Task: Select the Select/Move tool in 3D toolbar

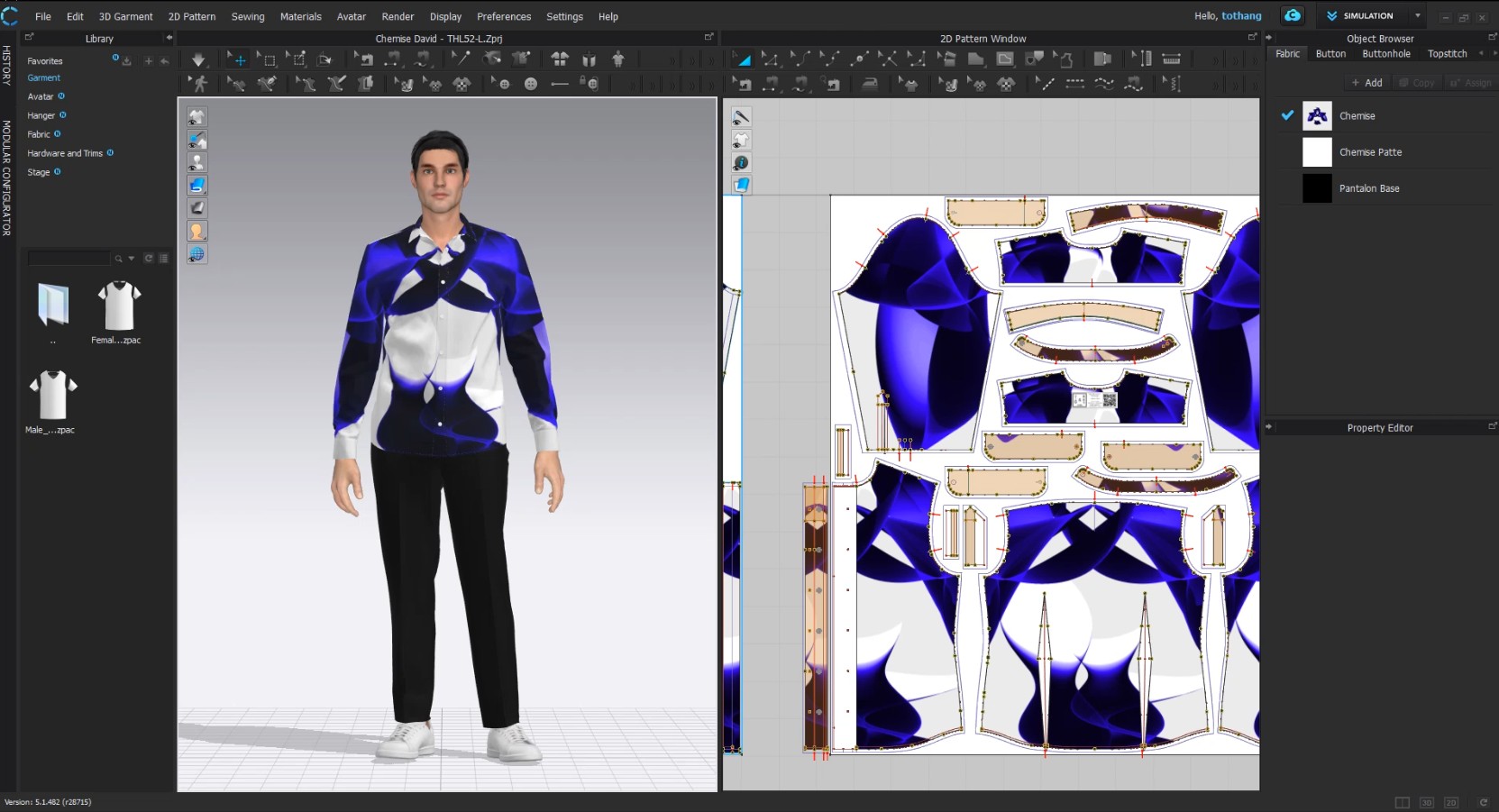Action: [237, 59]
